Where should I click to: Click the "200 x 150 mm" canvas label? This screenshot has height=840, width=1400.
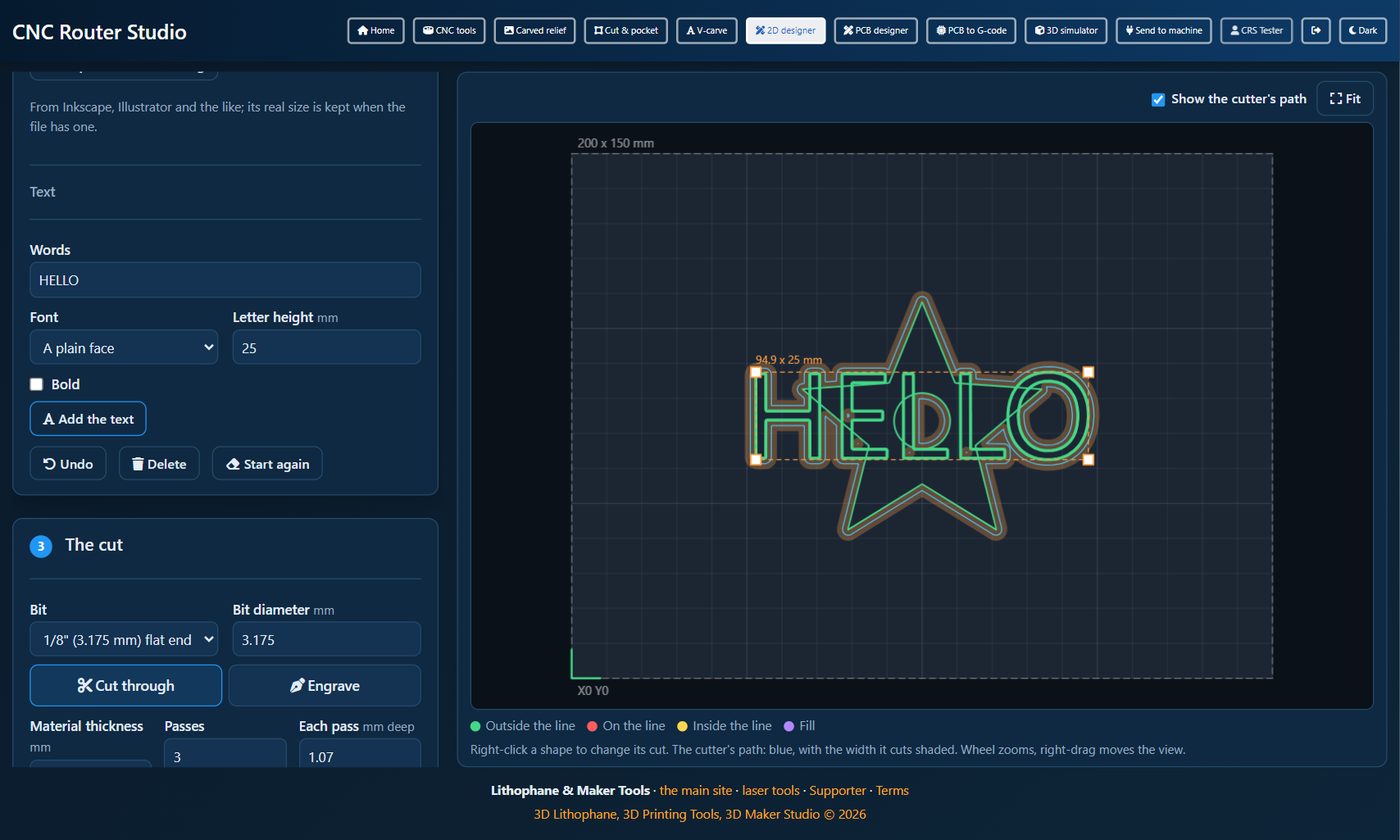616,143
